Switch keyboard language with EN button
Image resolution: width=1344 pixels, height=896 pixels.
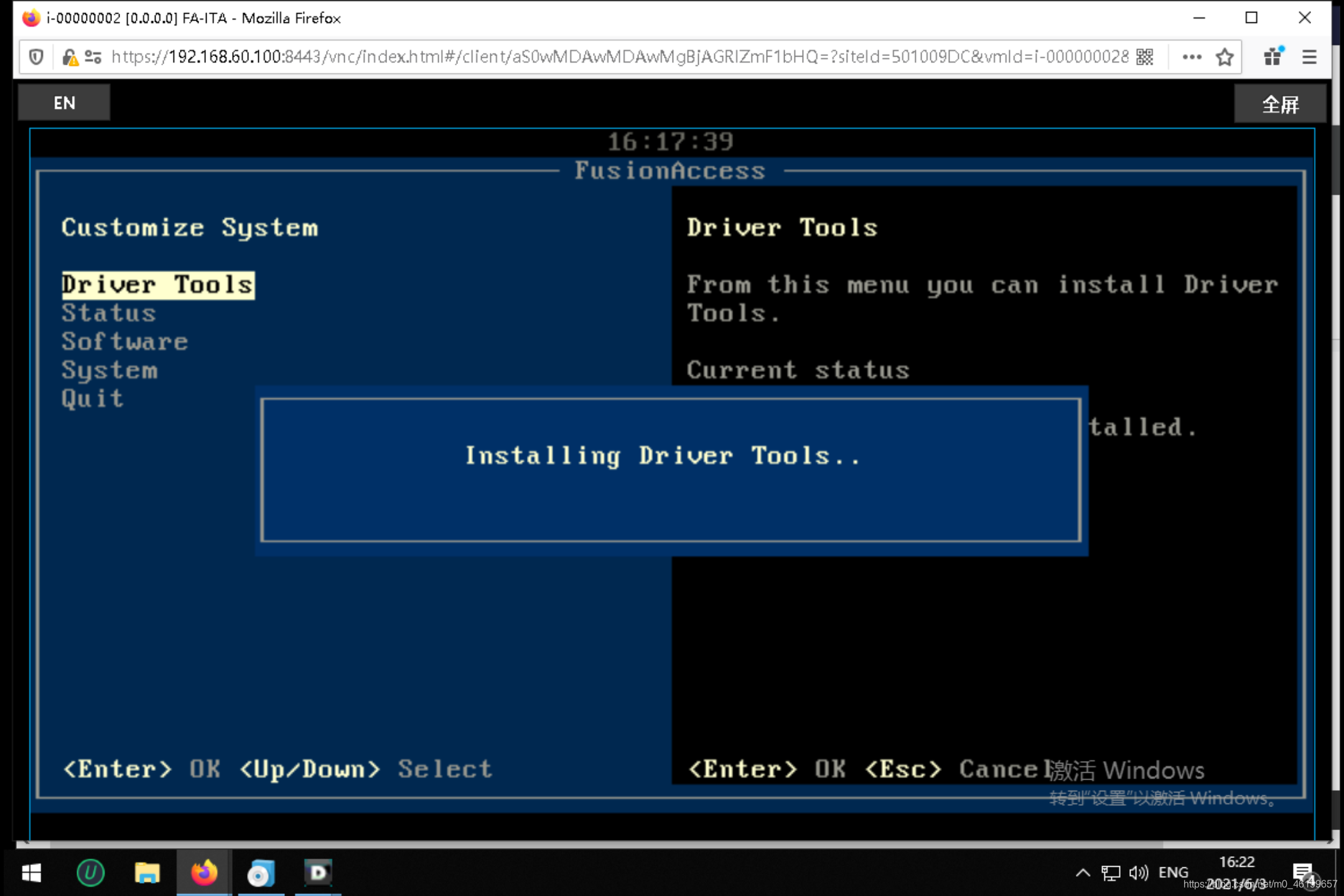(x=64, y=103)
